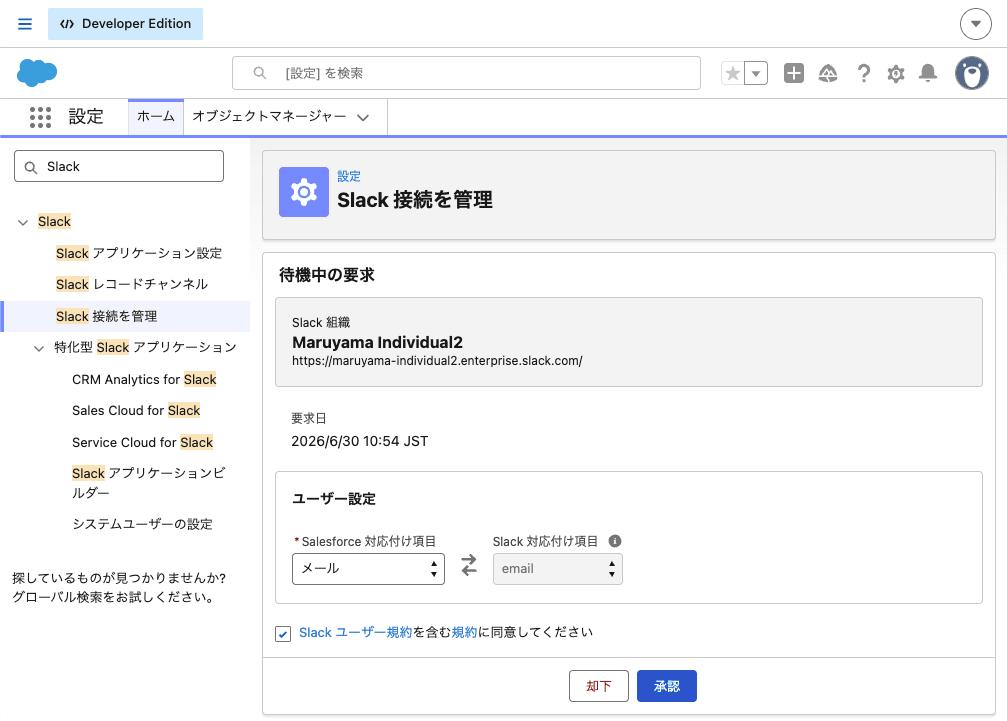The width and height of the screenshot is (1007, 721).
Task: Click the purple gear page header icon
Action: 304,192
